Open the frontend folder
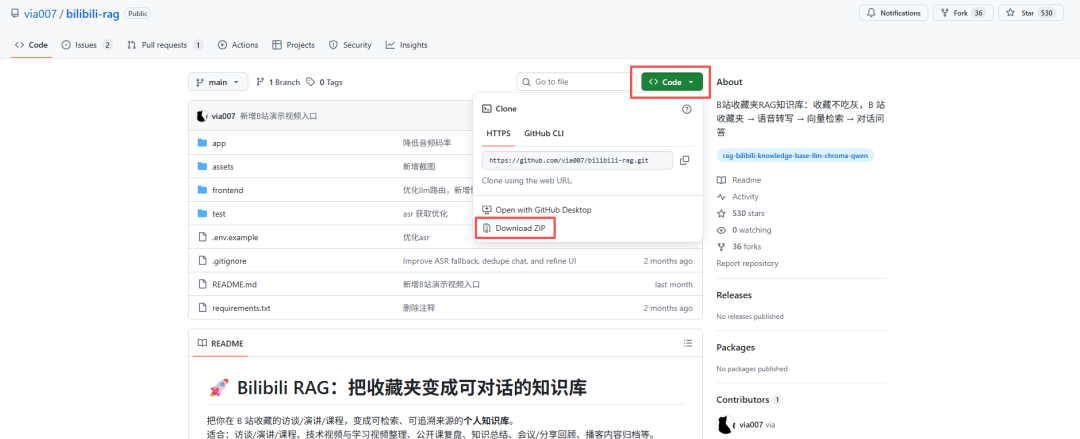 pyautogui.click(x=227, y=190)
